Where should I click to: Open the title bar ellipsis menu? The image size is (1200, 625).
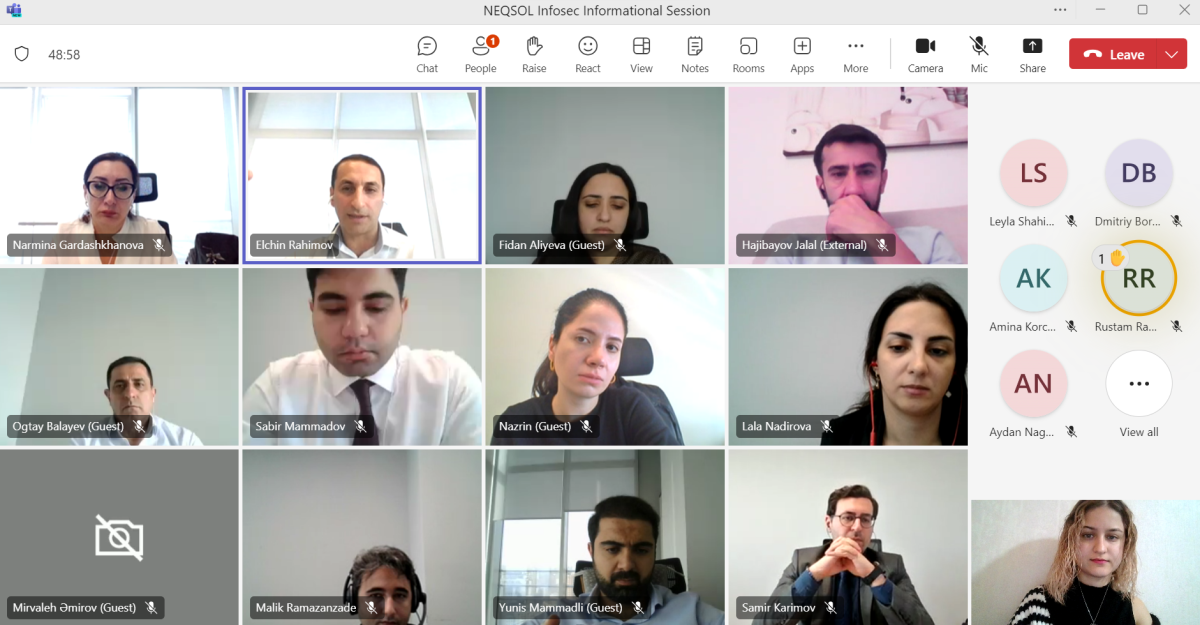[x=1060, y=10]
